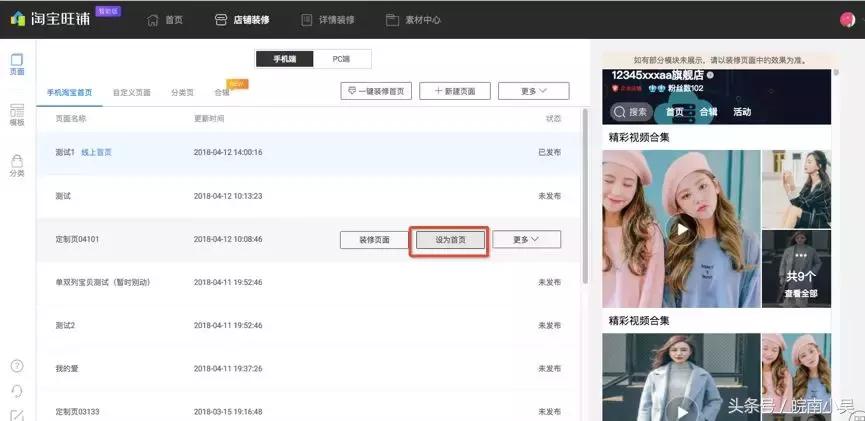
Task: Click 线上首页 link next to 测试1
Action: 97,152
